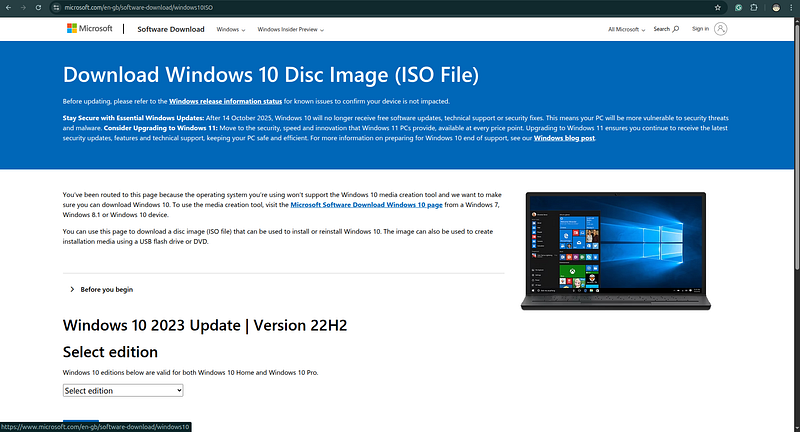
Task: Open the Select edition dropdown
Action: tap(123, 391)
